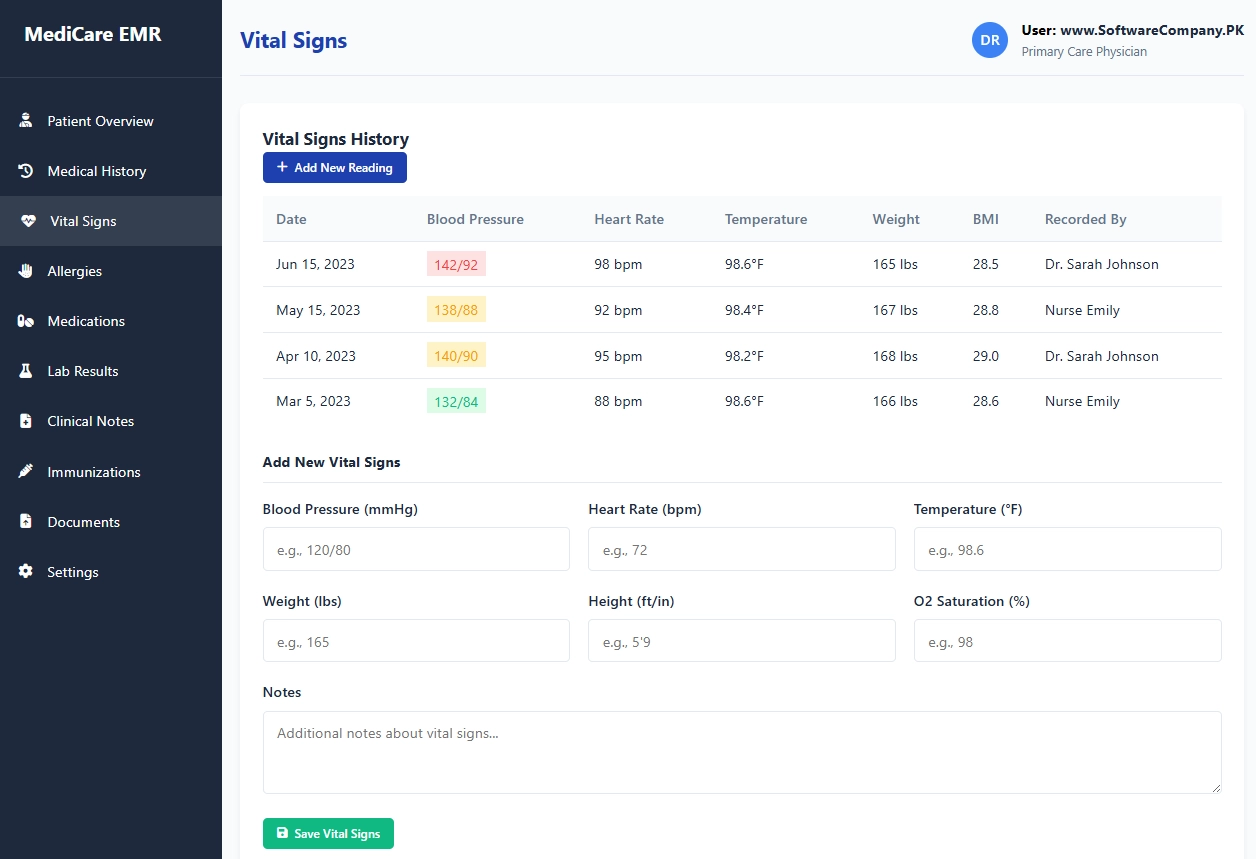Viewport: 1256px width, 859px height.
Task: Click the Notes text area
Action: [741, 752]
